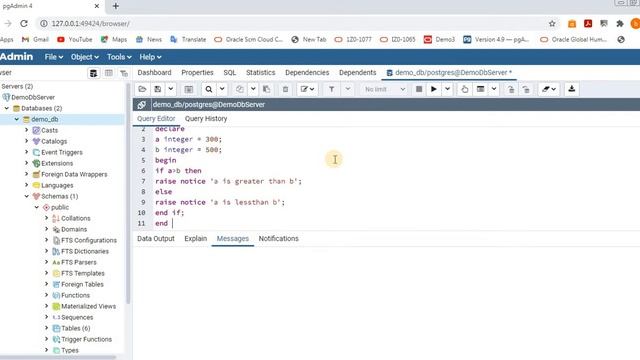Select the DemoDbServer server node

pos(33,97)
